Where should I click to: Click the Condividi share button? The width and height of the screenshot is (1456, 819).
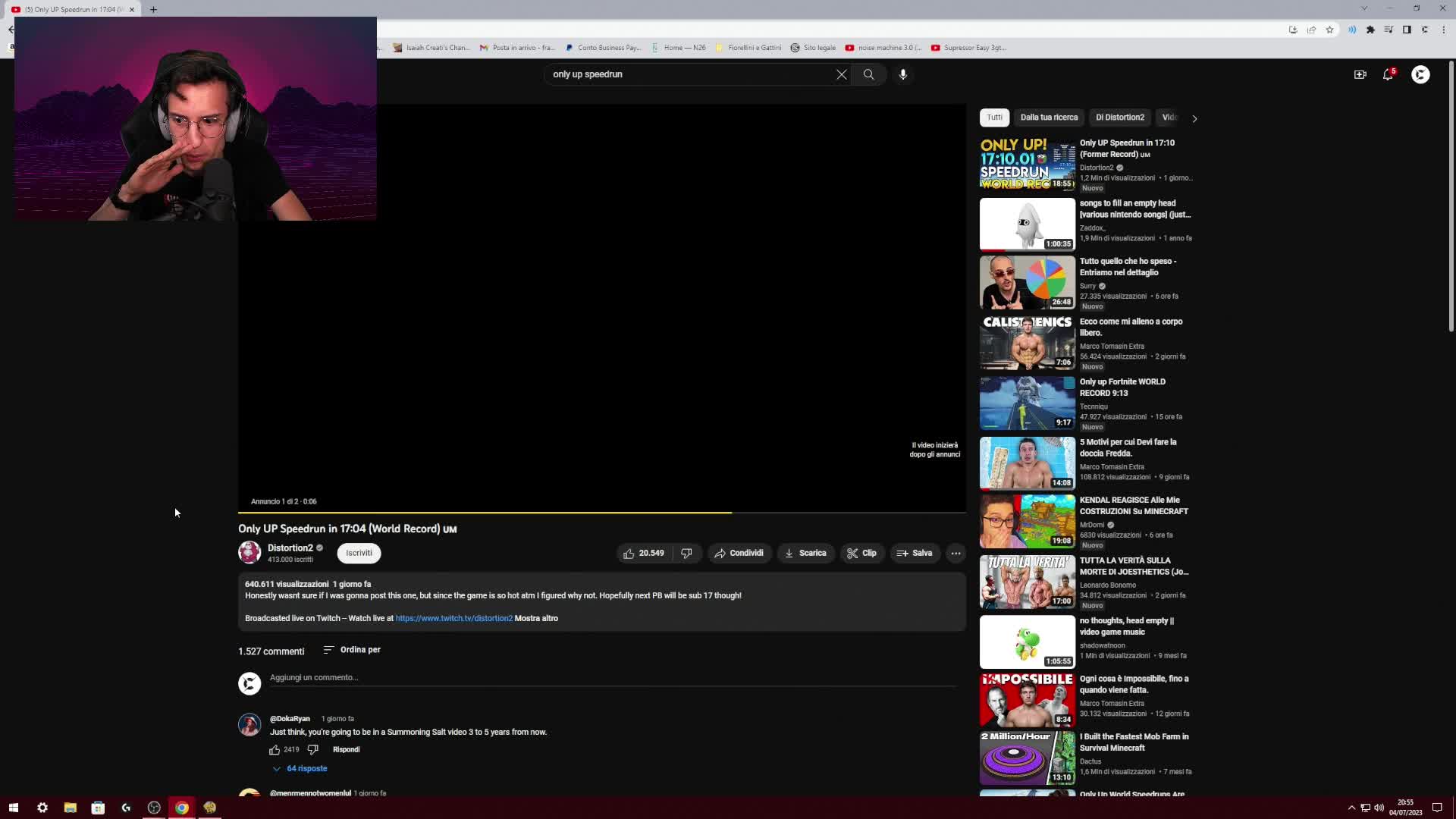pos(739,554)
